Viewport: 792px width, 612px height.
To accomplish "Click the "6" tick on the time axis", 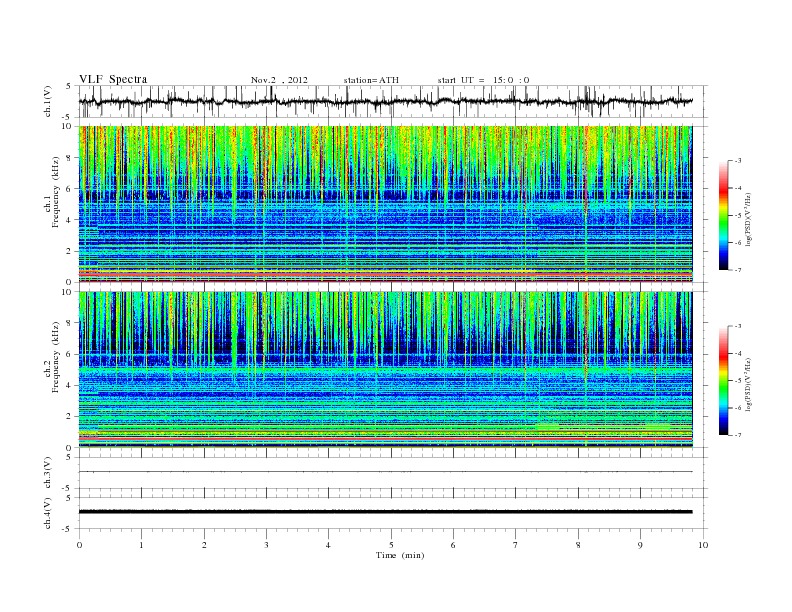I will [453, 545].
